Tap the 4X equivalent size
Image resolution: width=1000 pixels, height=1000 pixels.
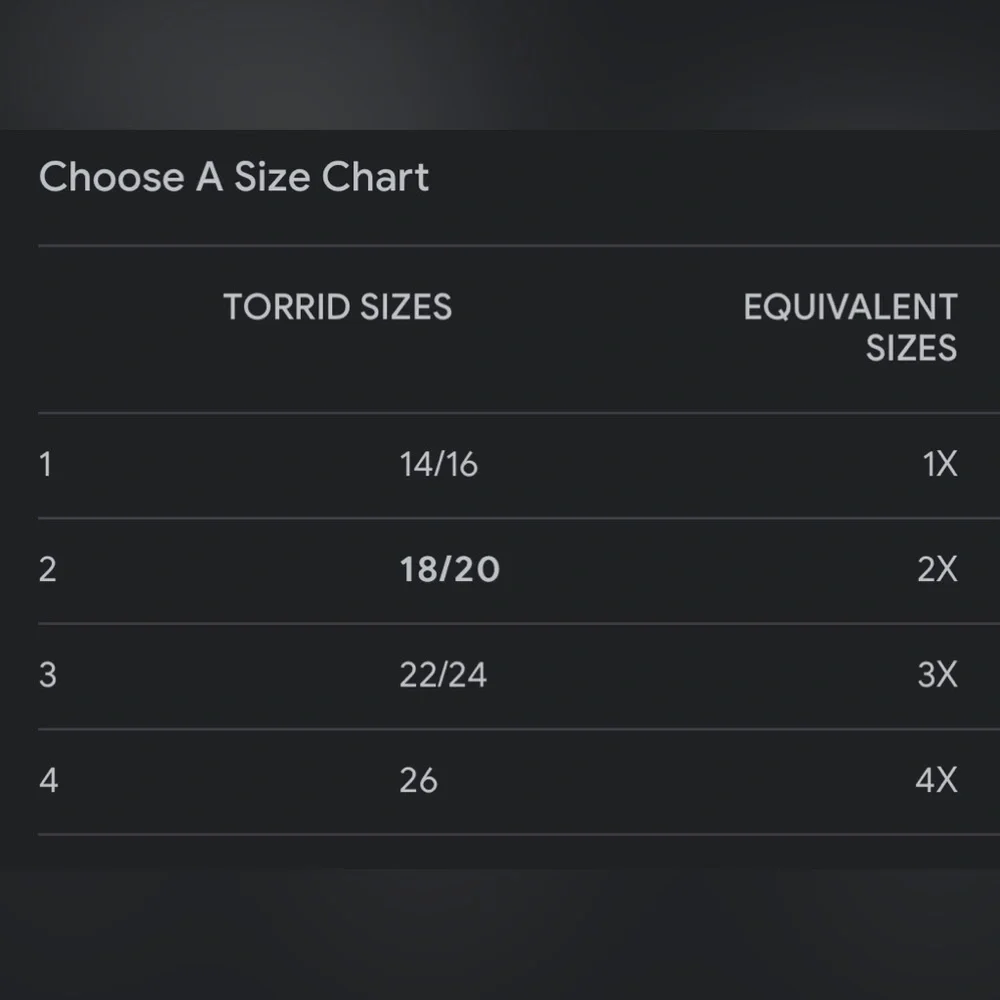(936, 780)
